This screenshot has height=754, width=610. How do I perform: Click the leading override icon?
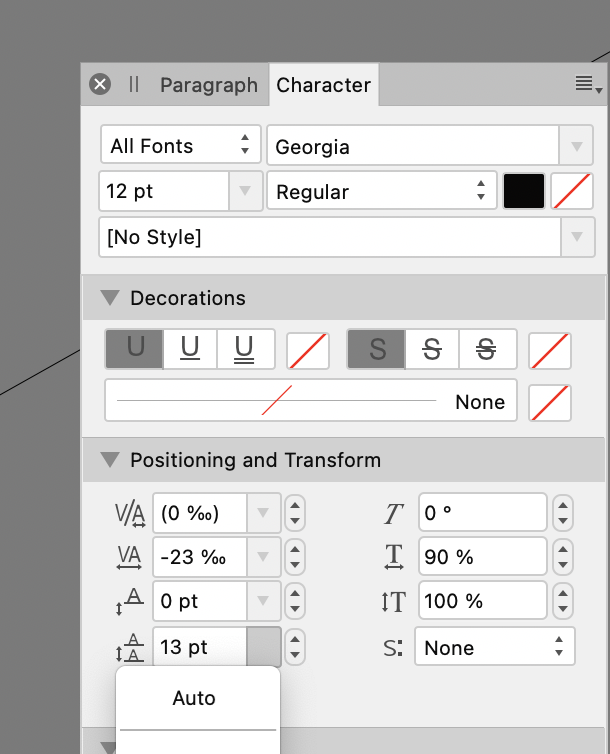click(130, 647)
